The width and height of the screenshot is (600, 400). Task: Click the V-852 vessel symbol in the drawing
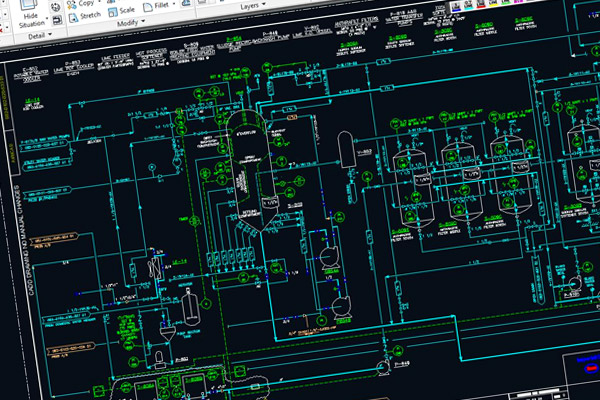tap(346, 149)
